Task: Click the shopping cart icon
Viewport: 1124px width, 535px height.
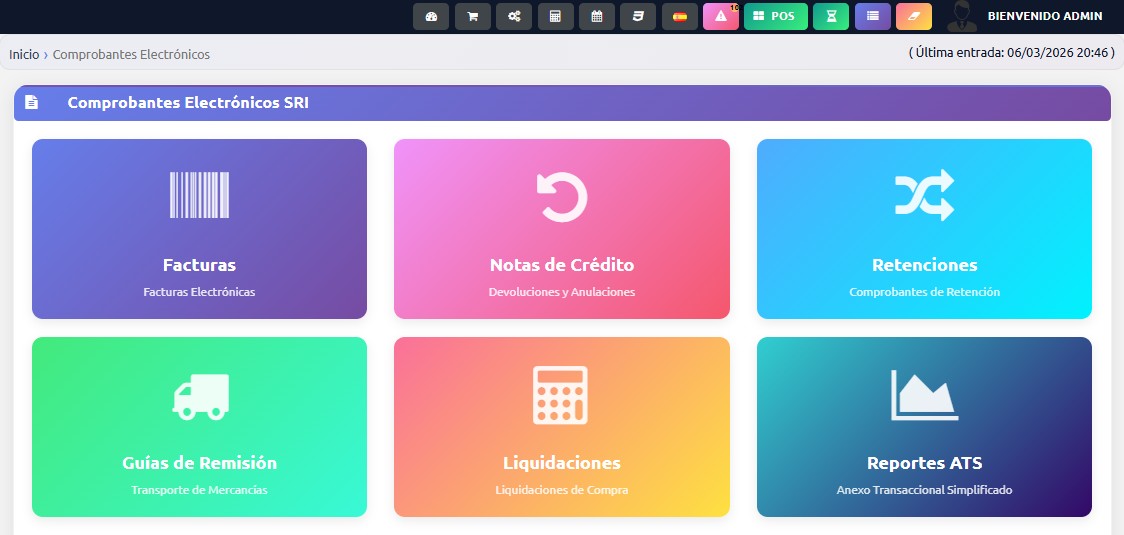Action: click(472, 17)
